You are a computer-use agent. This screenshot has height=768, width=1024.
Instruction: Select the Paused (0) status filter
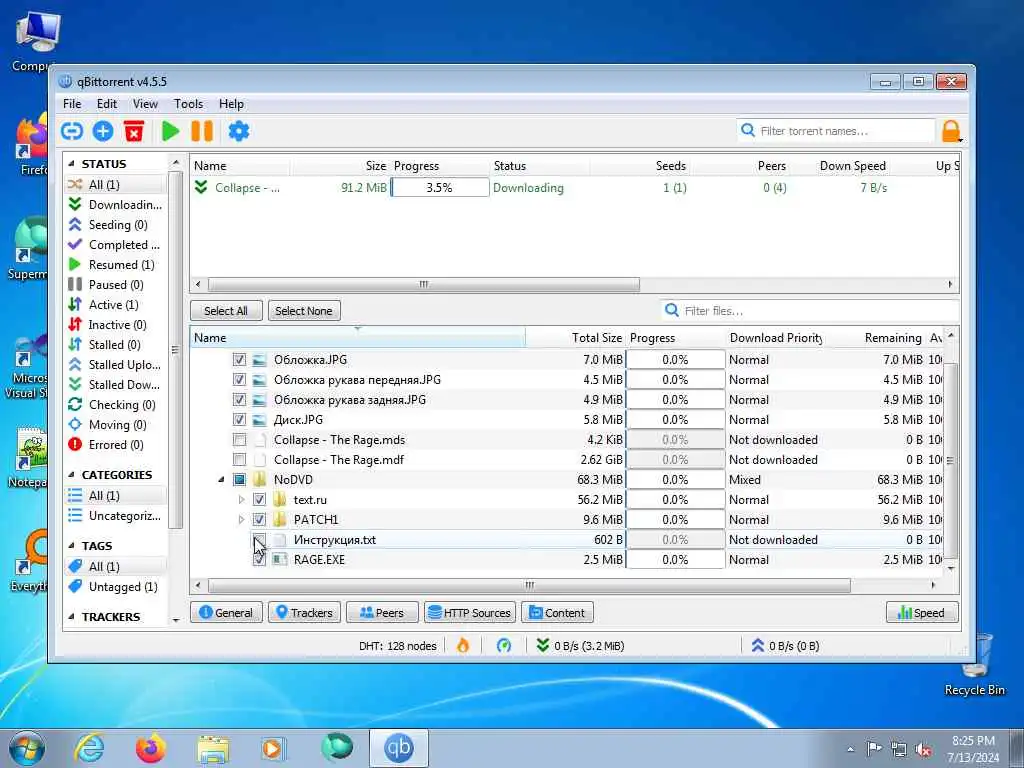(115, 285)
